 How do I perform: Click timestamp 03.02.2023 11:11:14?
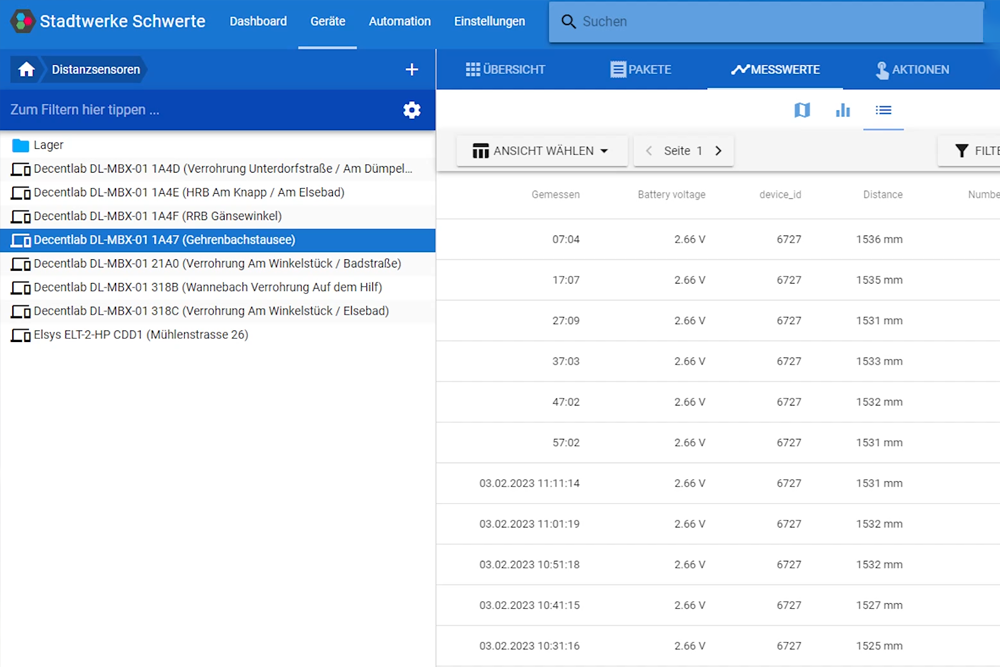tap(529, 483)
